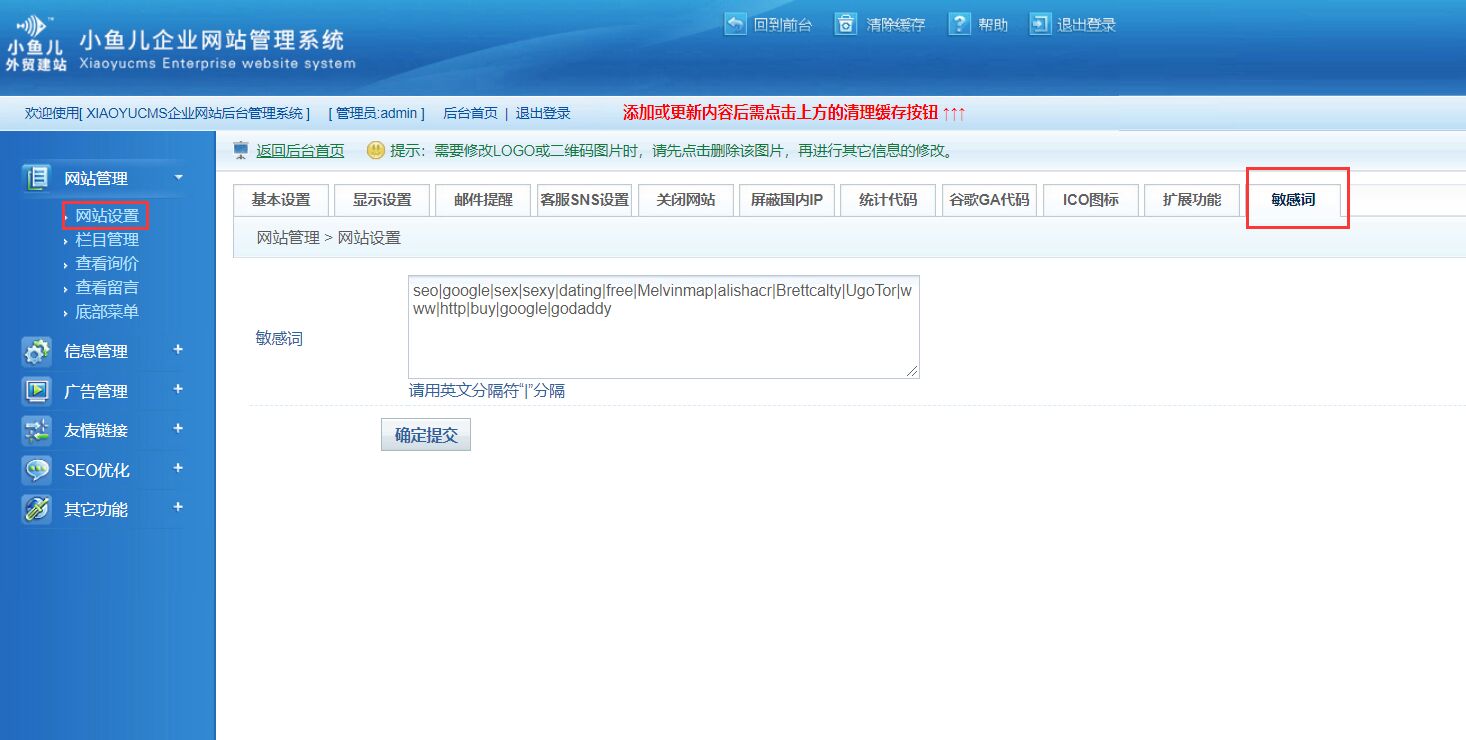The width and height of the screenshot is (1466, 740).
Task: Click the help question mark icon
Action: 960,24
